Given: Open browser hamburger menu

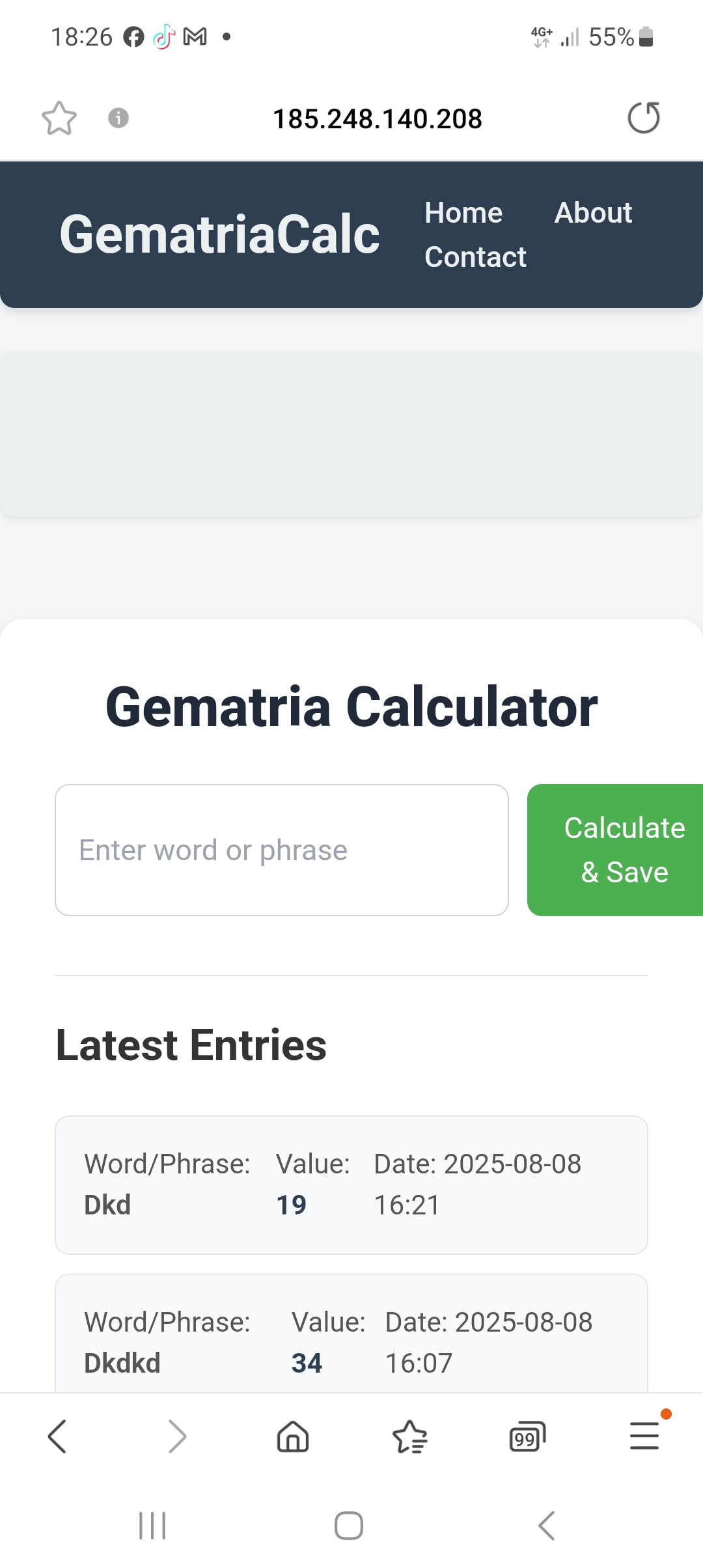Looking at the screenshot, I should point(644,1436).
